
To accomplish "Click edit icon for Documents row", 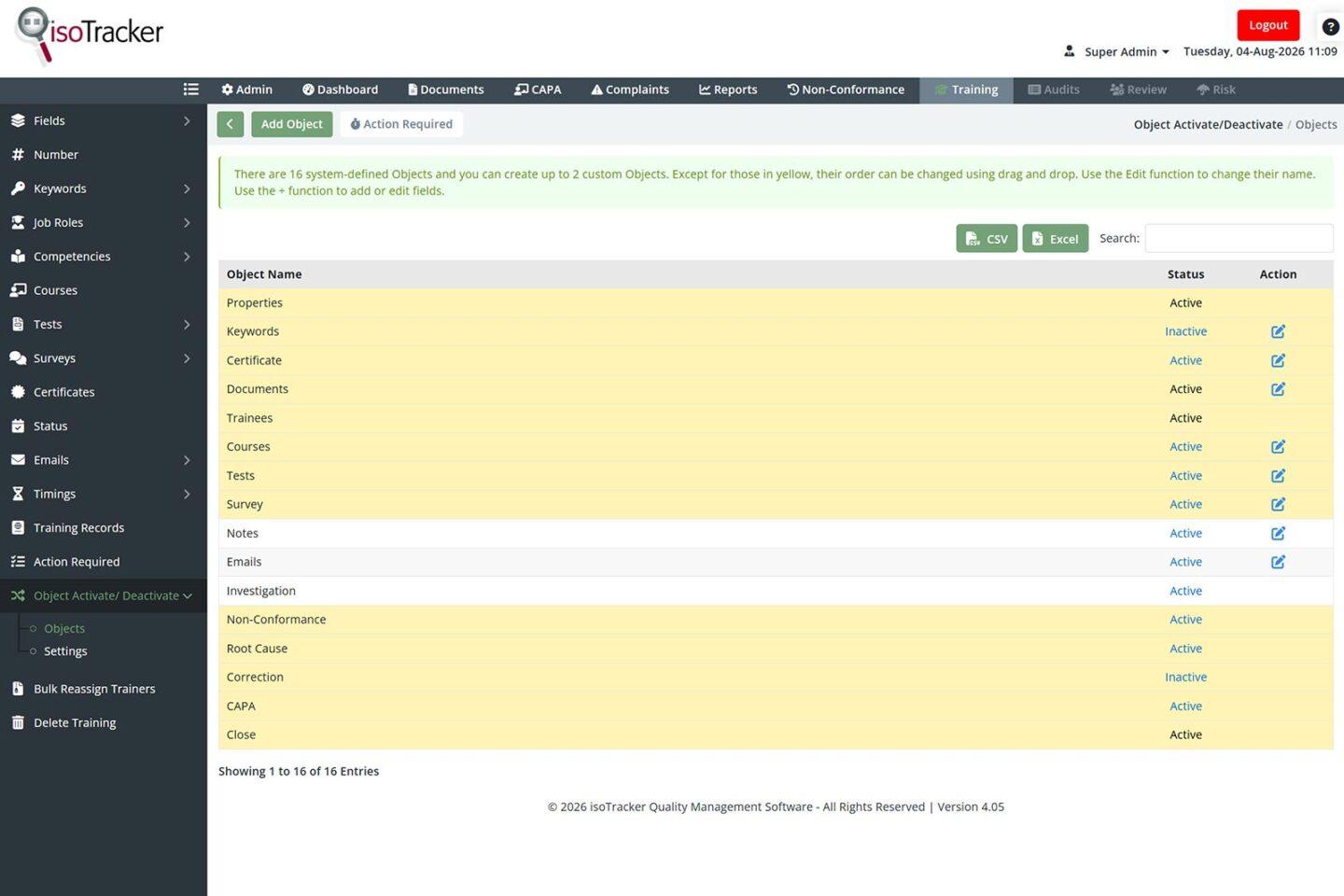I will click(x=1278, y=389).
